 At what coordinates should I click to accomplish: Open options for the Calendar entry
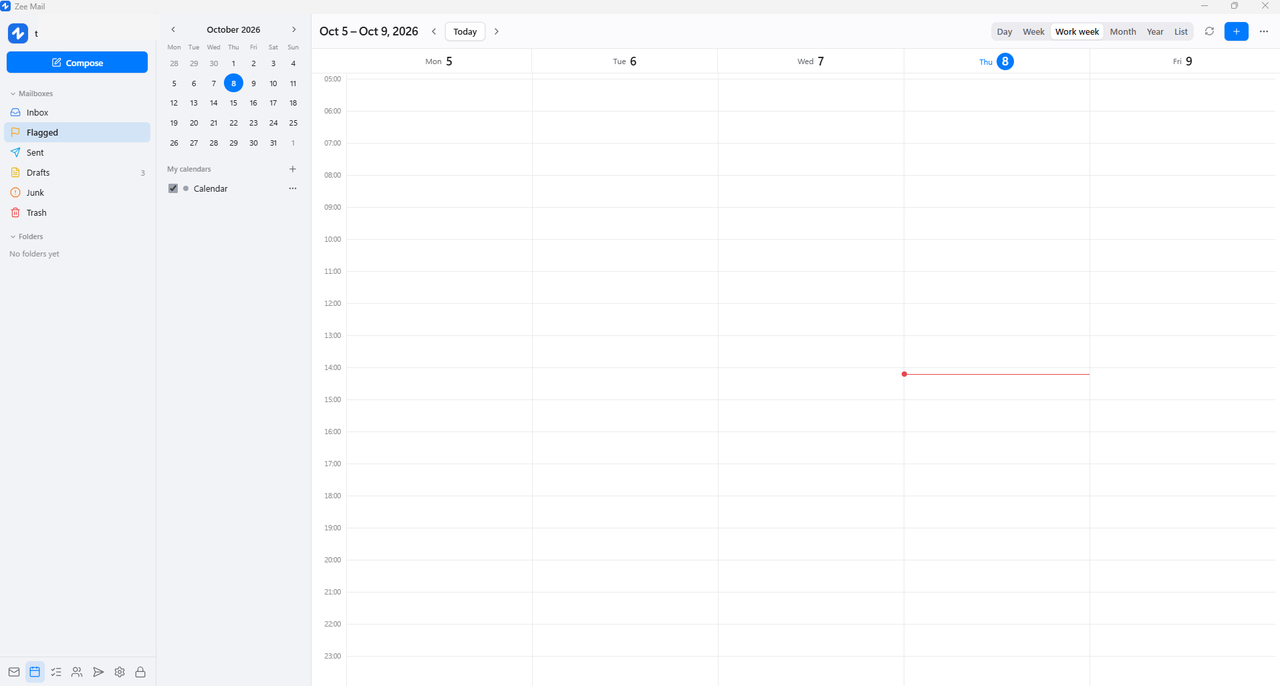[x=293, y=188]
